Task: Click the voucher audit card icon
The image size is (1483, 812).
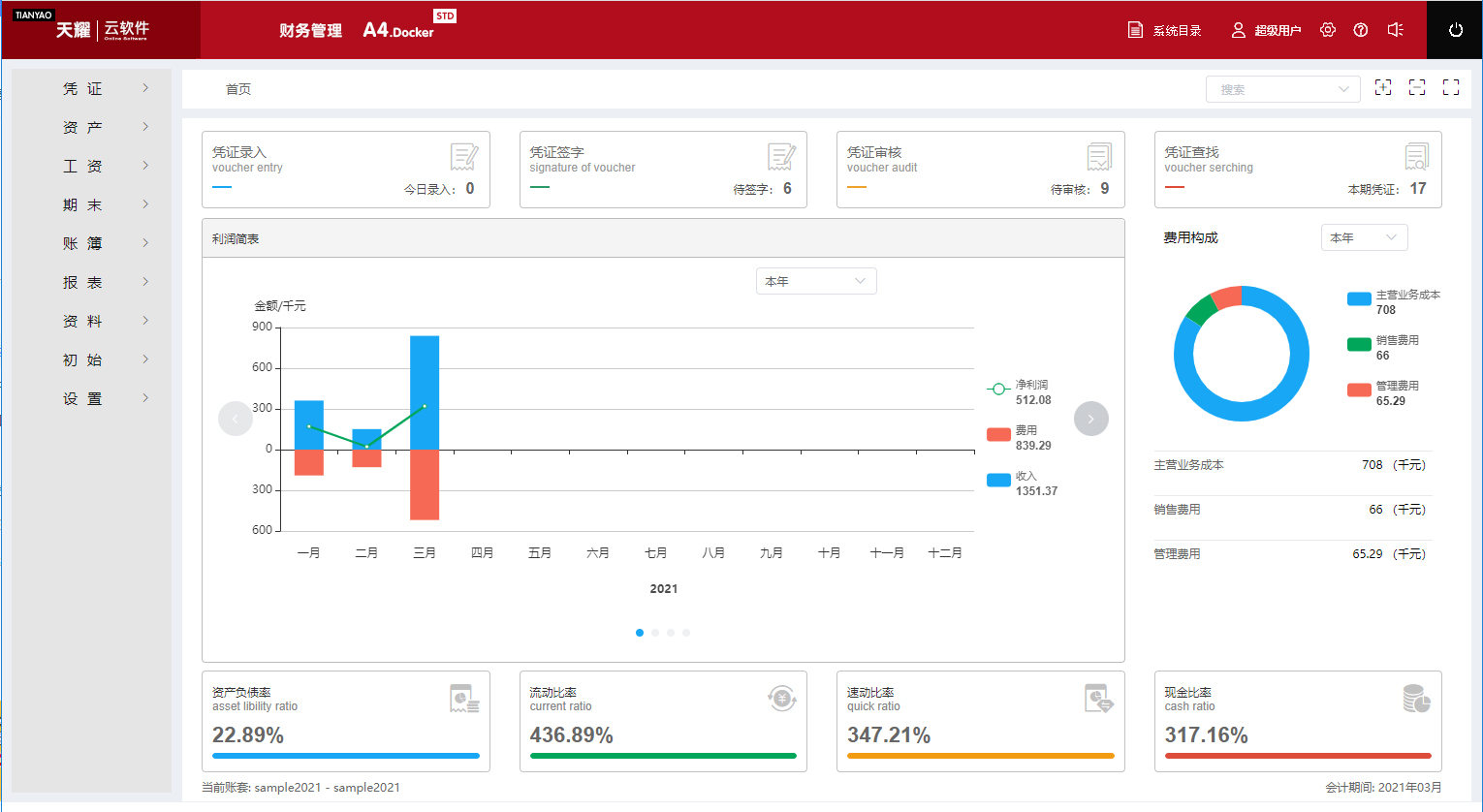Action: 1098,157
